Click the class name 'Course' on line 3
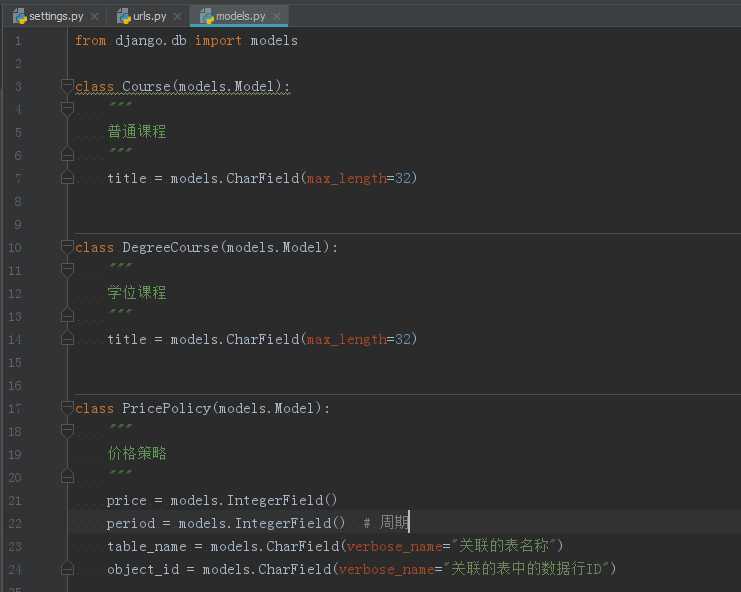This screenshot has width=741, height=592. (x=146, y=86)
